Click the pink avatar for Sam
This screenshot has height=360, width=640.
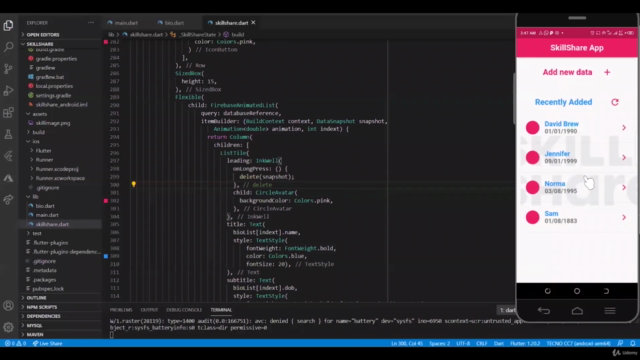532,217
